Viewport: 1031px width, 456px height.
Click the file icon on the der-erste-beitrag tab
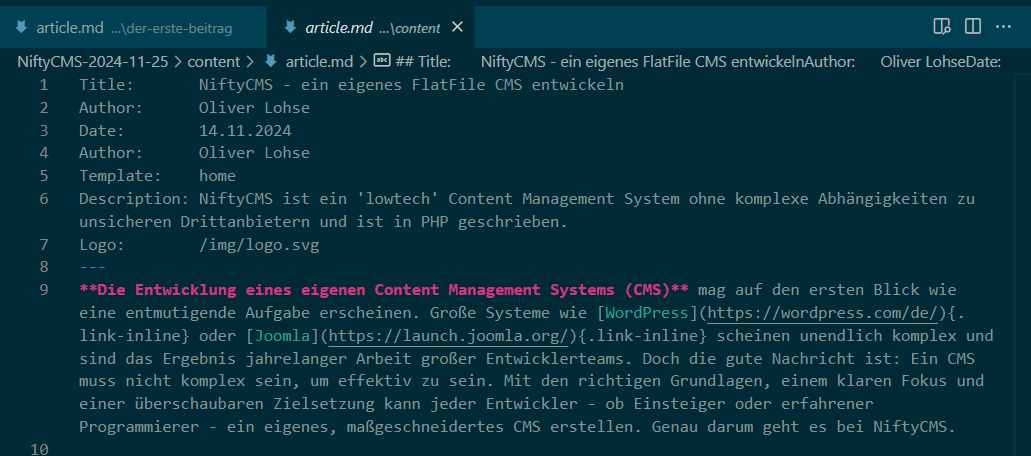pyautogui.click(x=21, y=27)
